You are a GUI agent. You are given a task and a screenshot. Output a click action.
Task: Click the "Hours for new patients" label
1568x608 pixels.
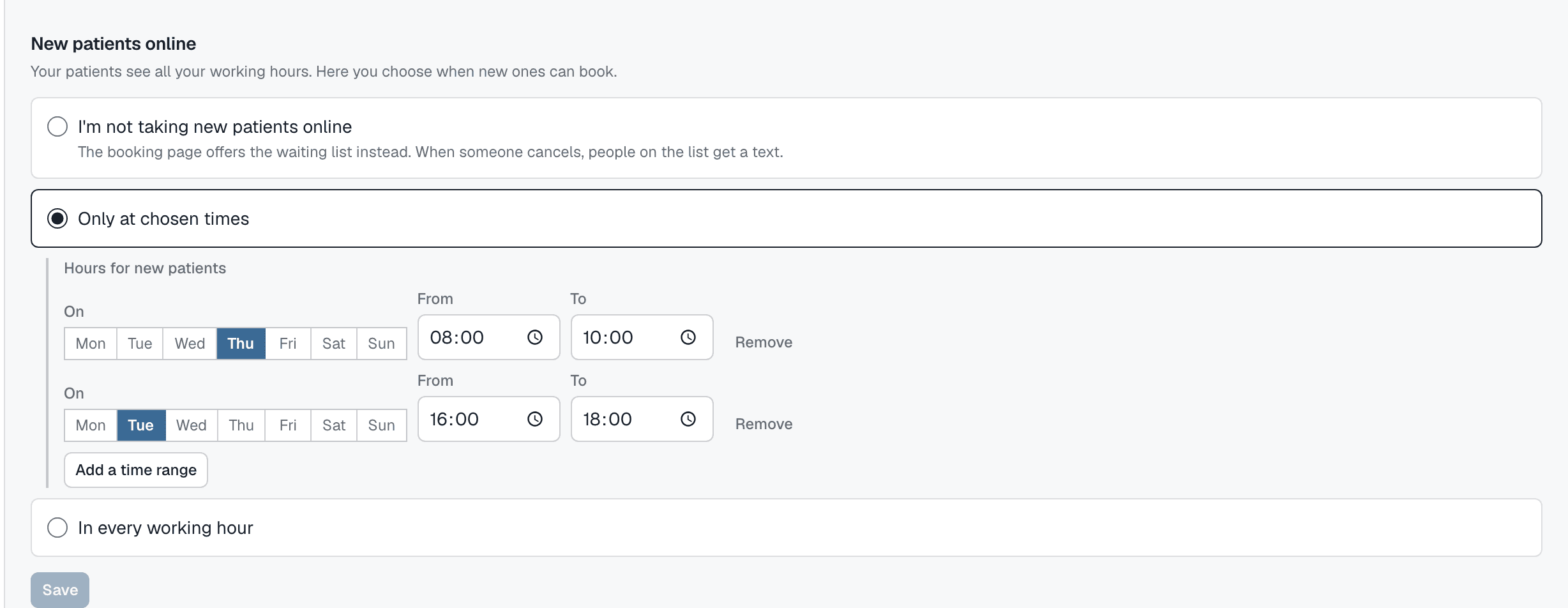tap(145, 268)
